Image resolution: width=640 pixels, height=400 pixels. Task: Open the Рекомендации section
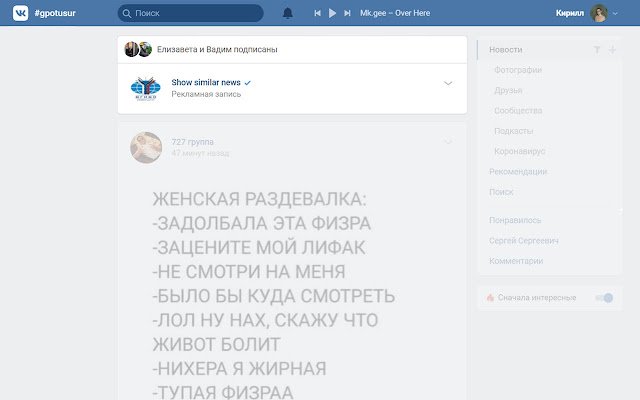518,171
